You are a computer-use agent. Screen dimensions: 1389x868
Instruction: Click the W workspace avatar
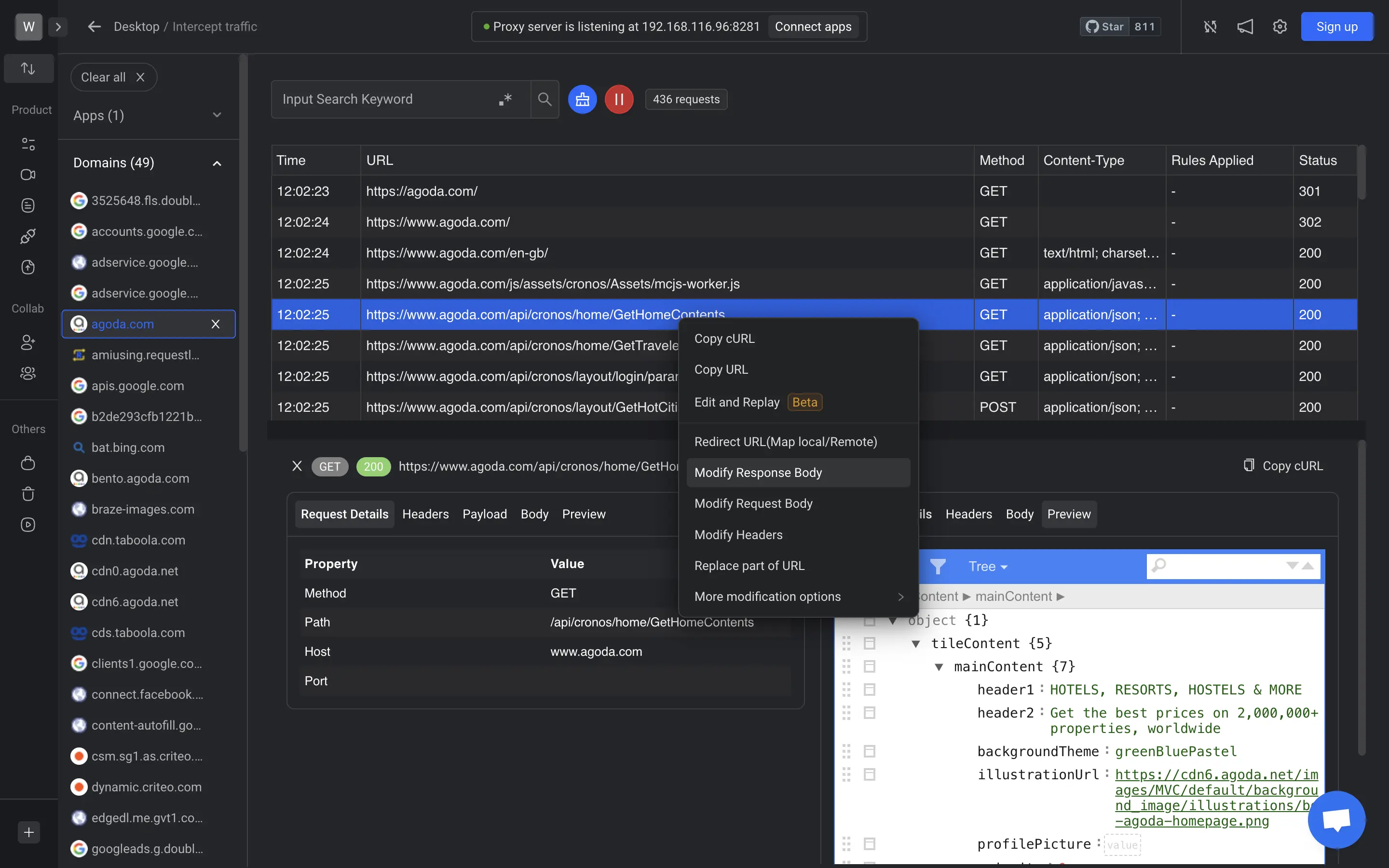tap(29, 27)
